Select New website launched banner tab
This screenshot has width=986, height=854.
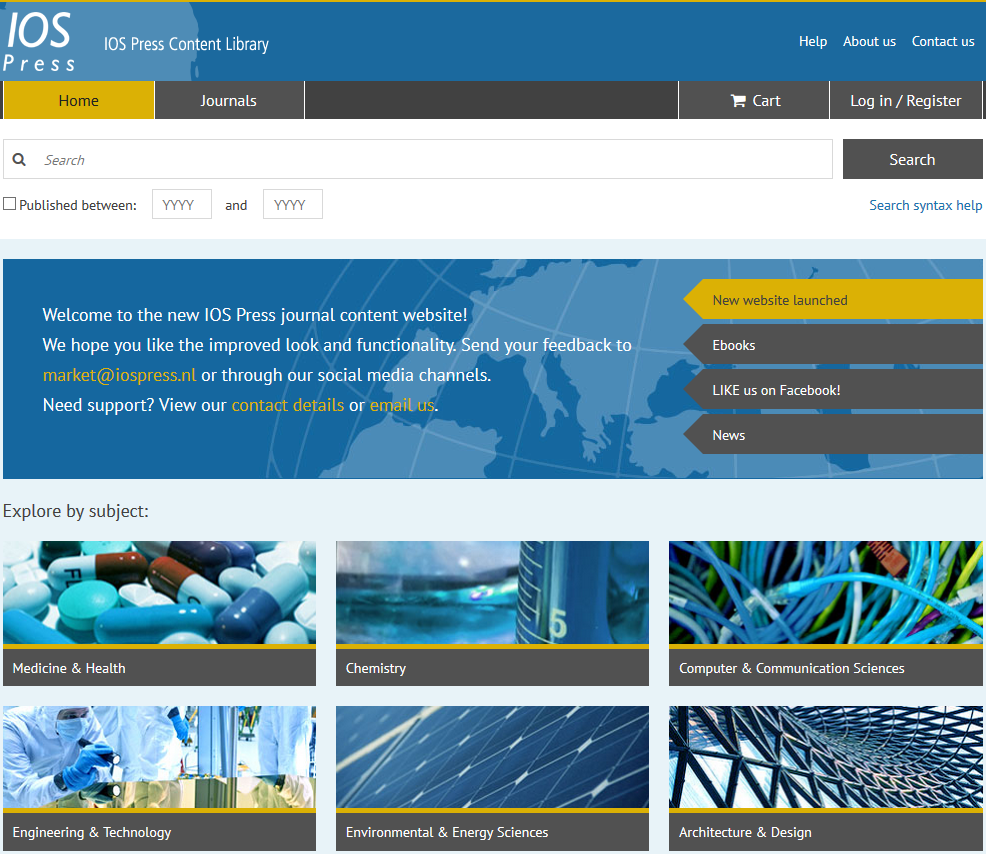click(833, 300)
